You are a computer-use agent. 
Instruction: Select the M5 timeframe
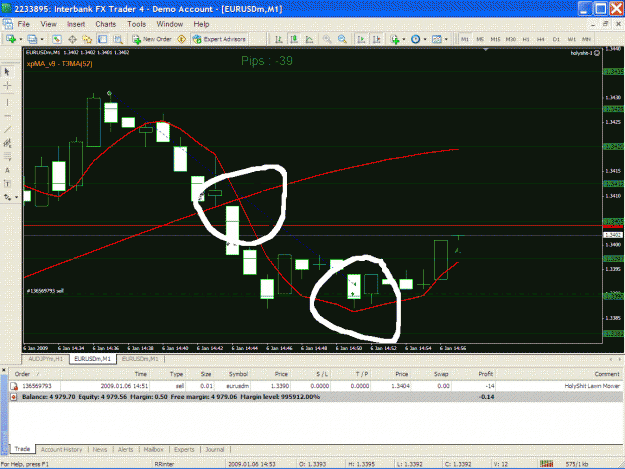[x=480, y=39]
